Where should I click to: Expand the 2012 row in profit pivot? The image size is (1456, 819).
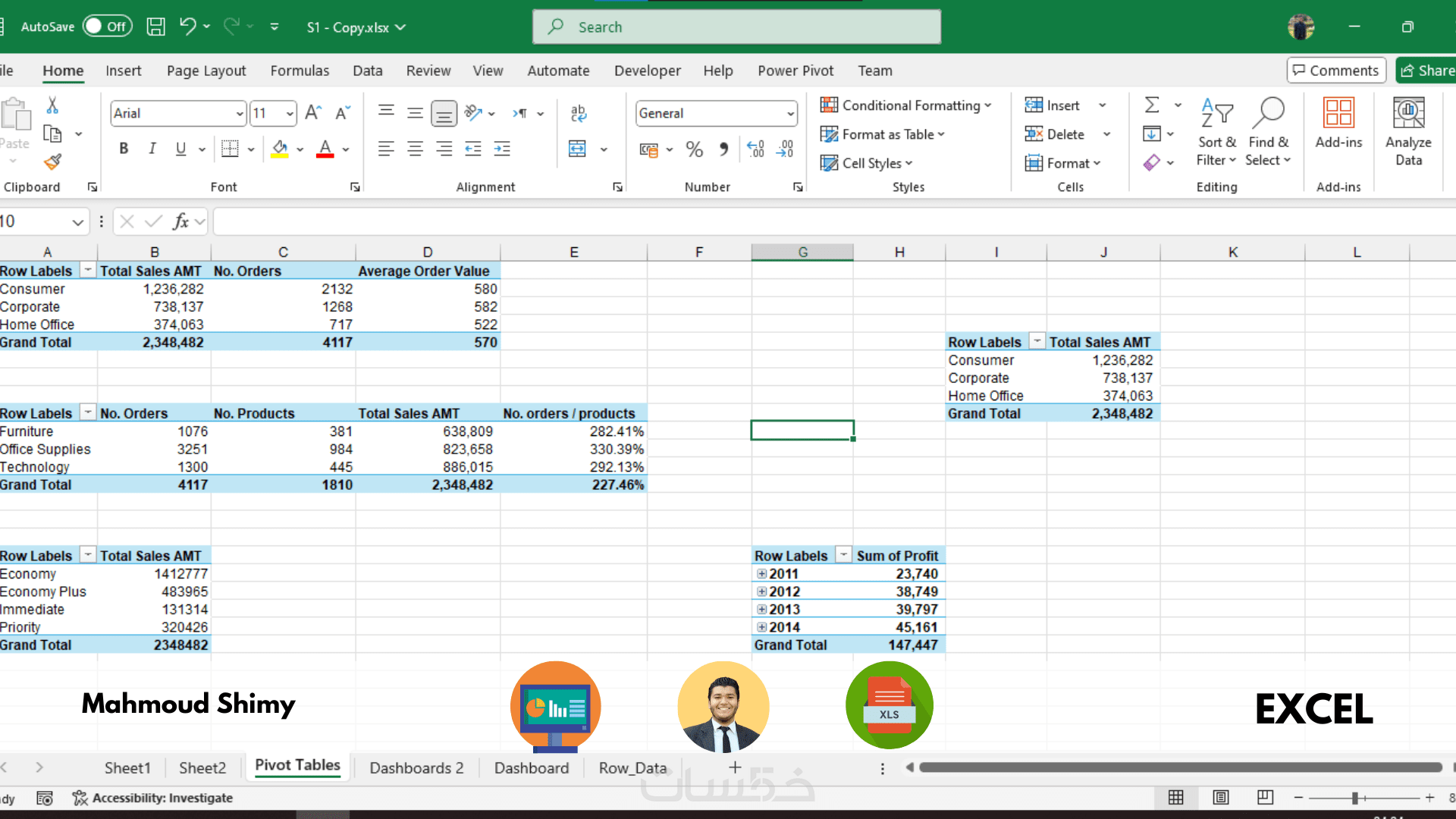(762, 591)
